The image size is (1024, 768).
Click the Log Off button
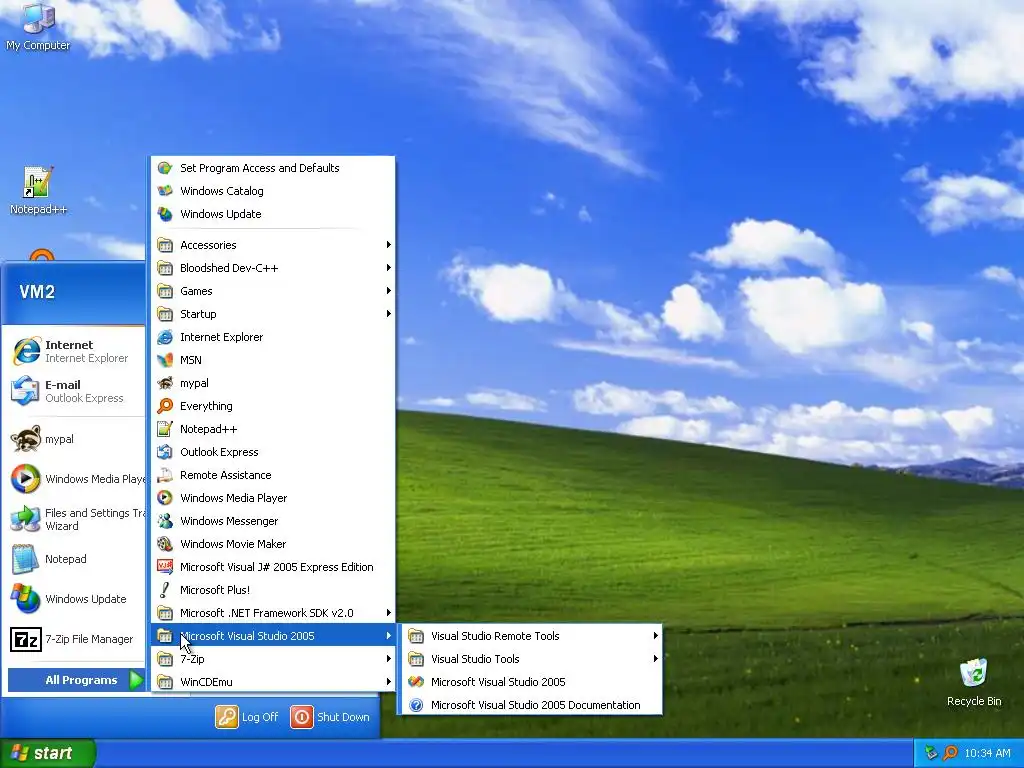247,716
